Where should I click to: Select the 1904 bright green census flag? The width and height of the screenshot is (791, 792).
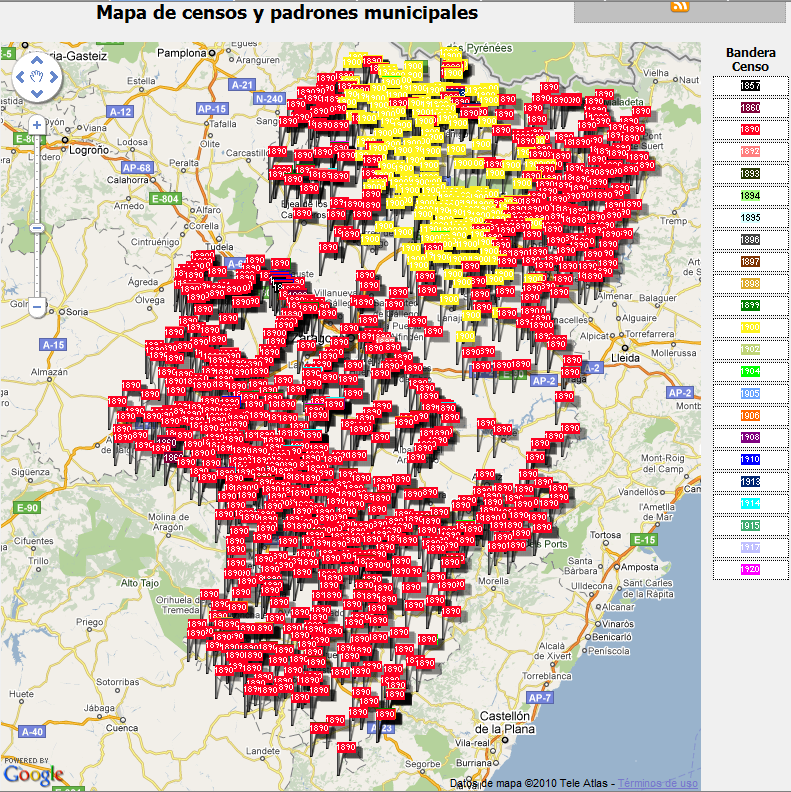click(x=750, y=372)
